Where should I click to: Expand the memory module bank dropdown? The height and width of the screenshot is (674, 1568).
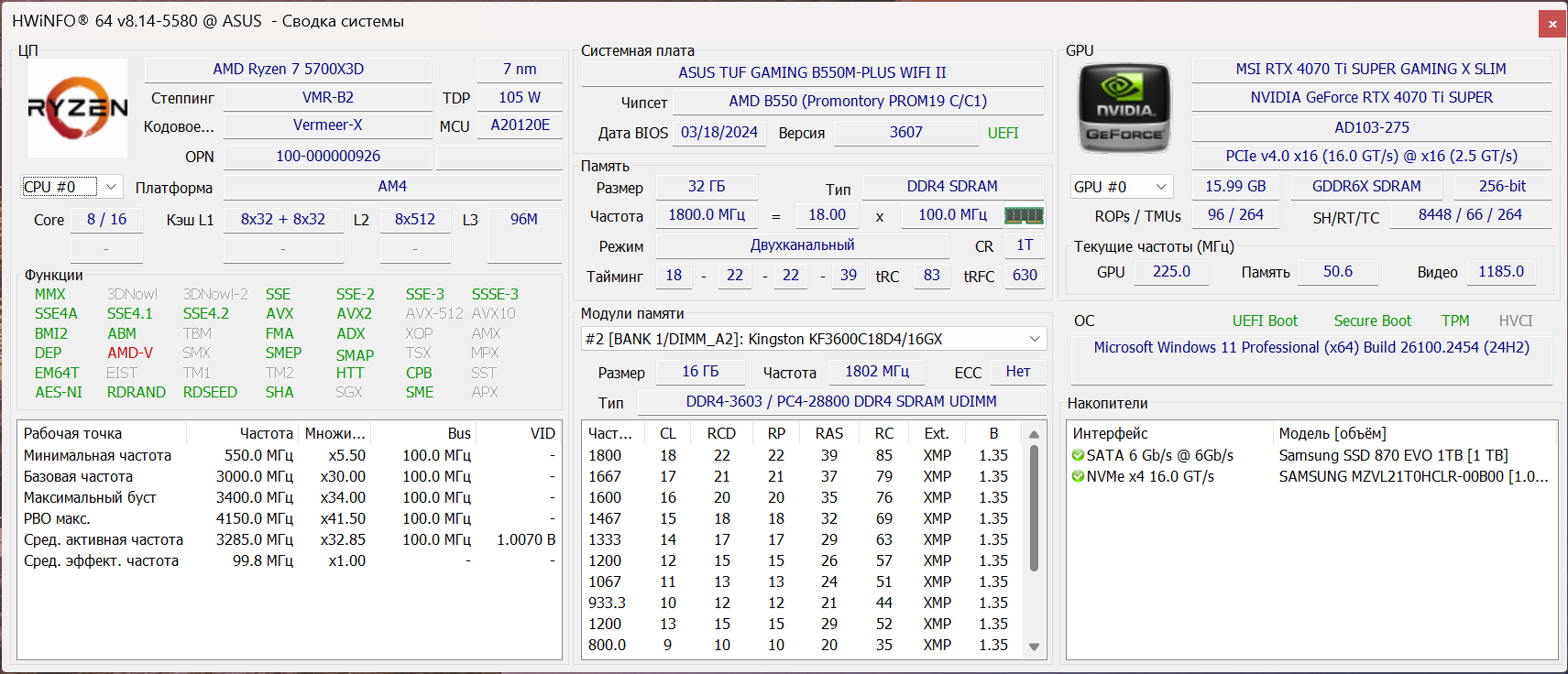coord(1034,339)
